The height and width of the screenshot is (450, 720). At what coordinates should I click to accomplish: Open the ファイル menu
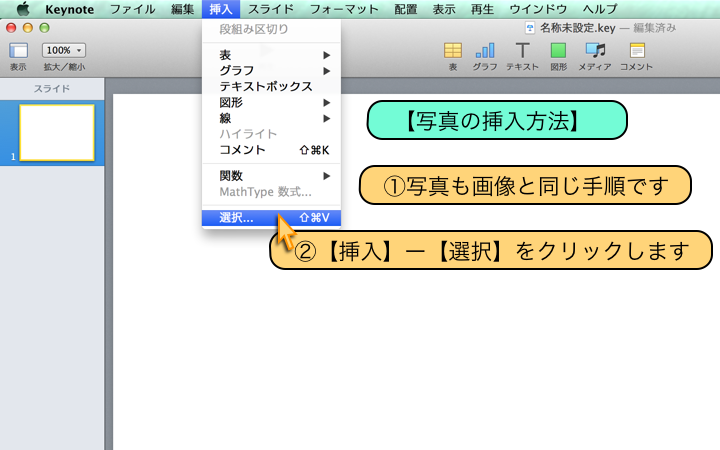pos(133,9)
